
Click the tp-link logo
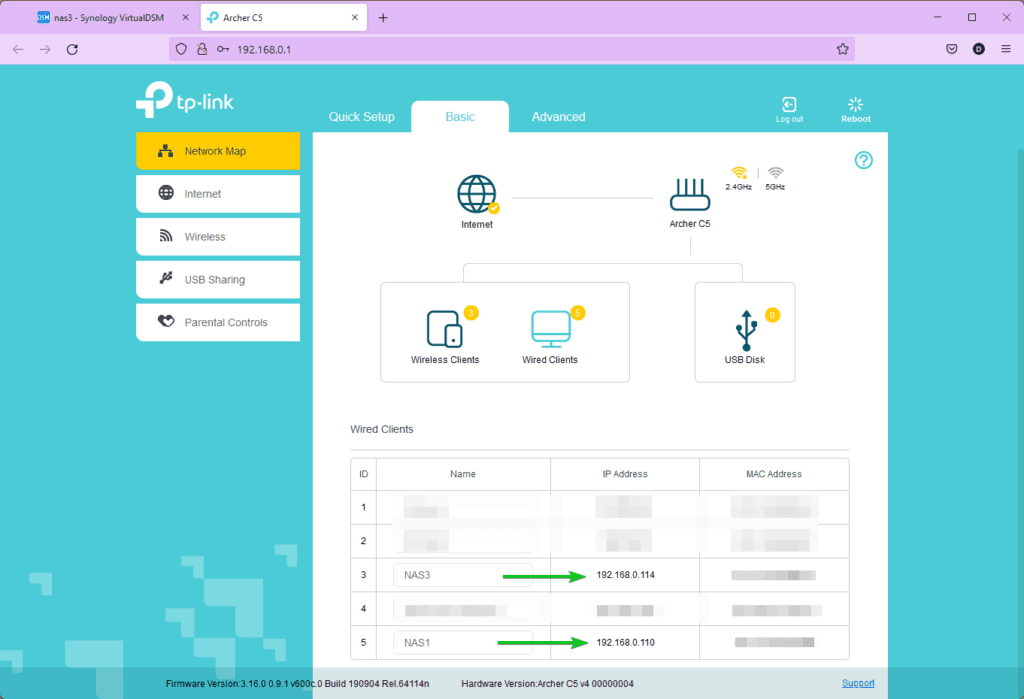184,99
